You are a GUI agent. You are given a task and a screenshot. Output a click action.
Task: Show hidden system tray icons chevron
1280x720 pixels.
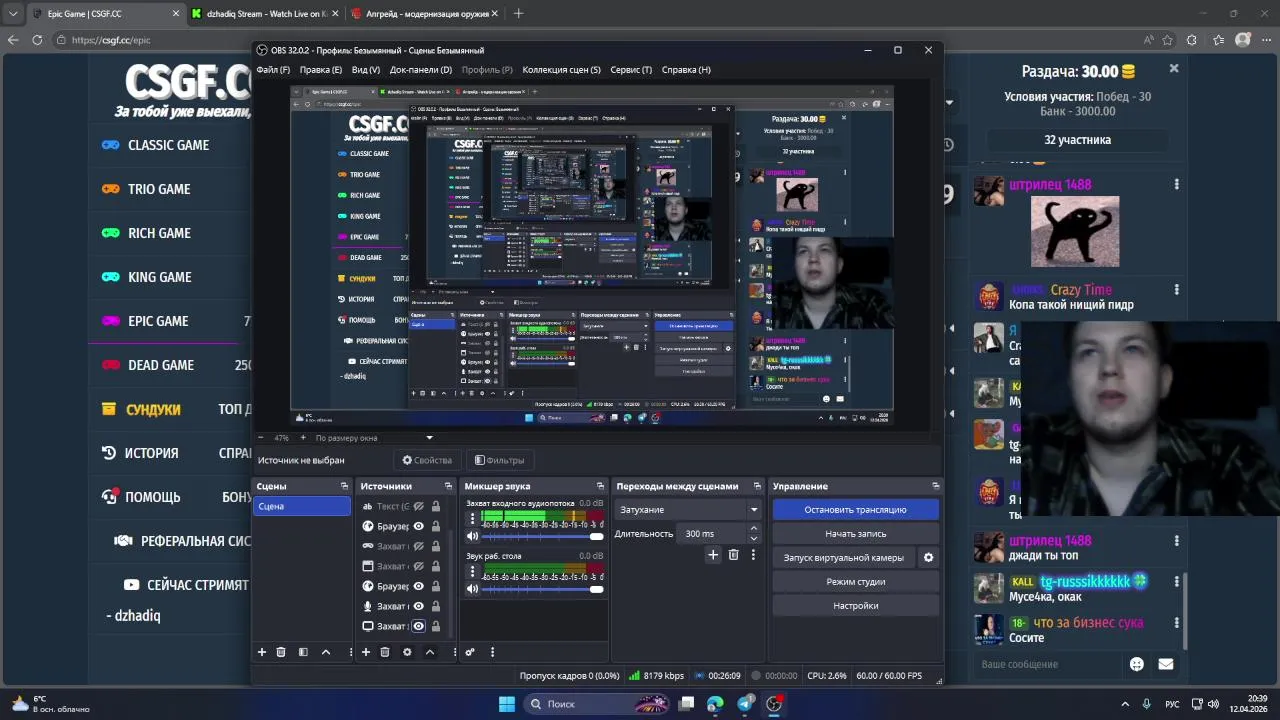click(1125, 704)
